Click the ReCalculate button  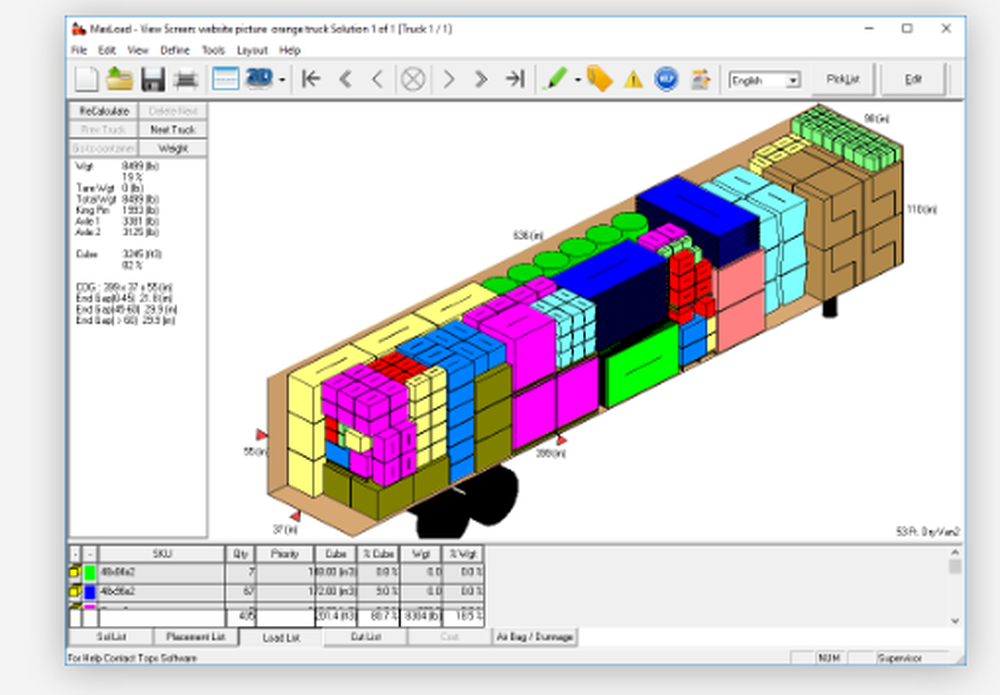tap(103, 111)
